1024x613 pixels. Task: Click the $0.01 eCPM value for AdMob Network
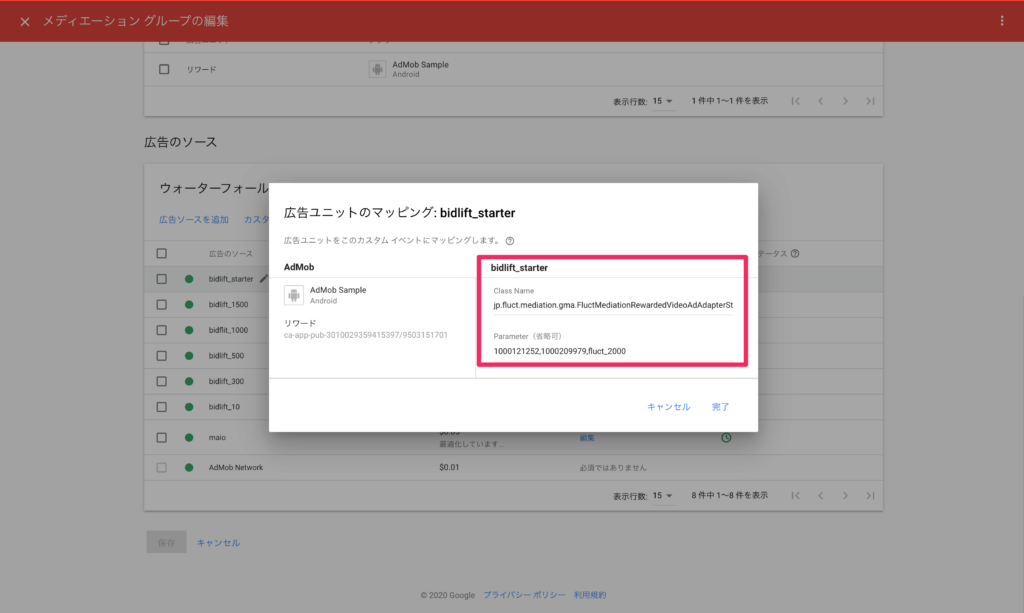pos(449,467)
